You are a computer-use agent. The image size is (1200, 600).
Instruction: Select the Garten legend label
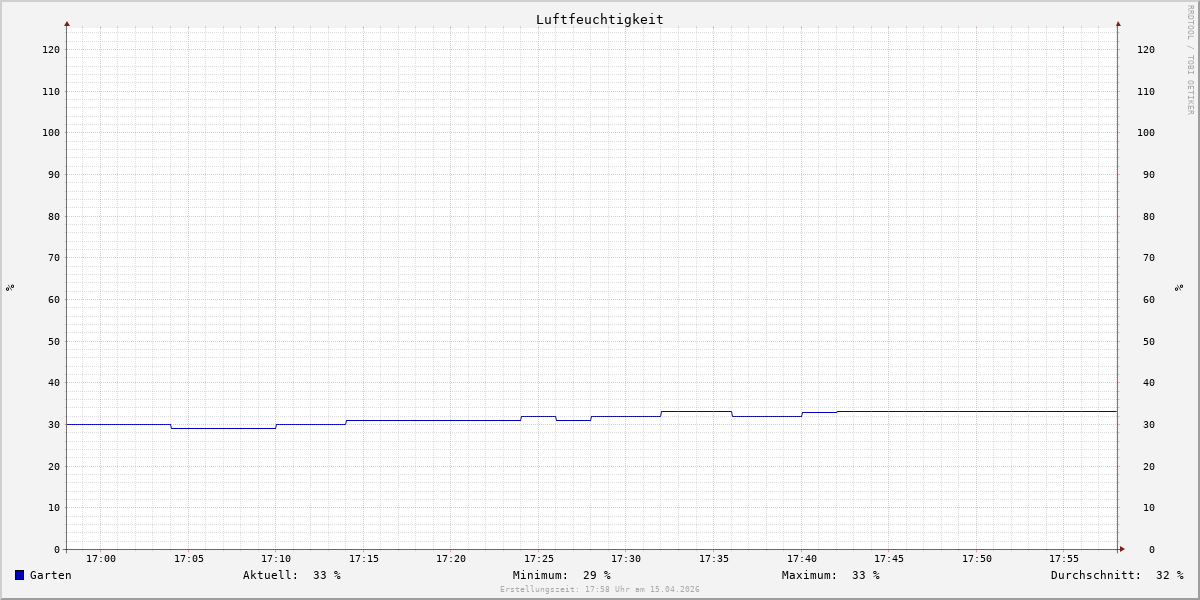pos(51,575)
